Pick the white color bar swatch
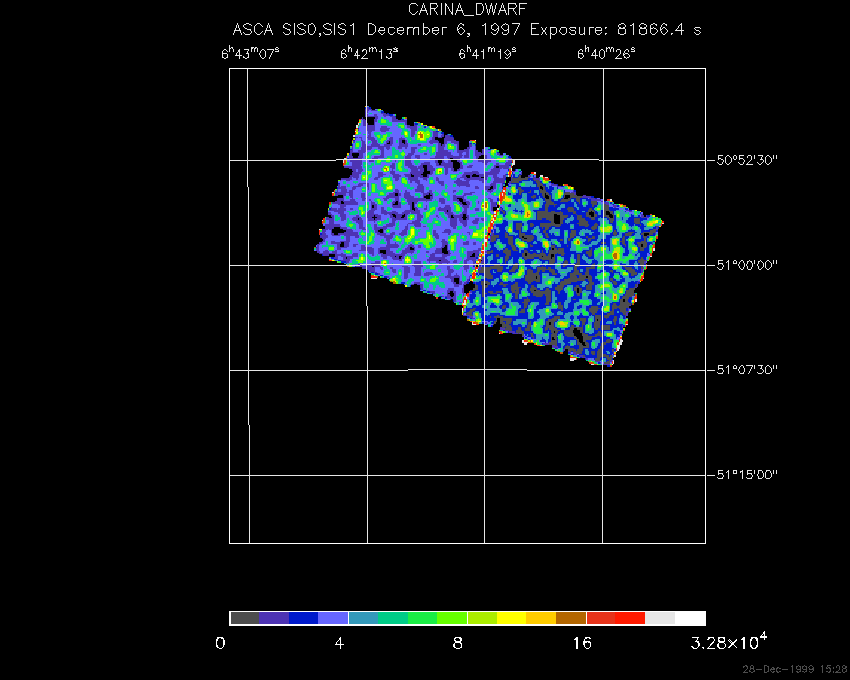The image size is (850, 680). coord(690,618)
